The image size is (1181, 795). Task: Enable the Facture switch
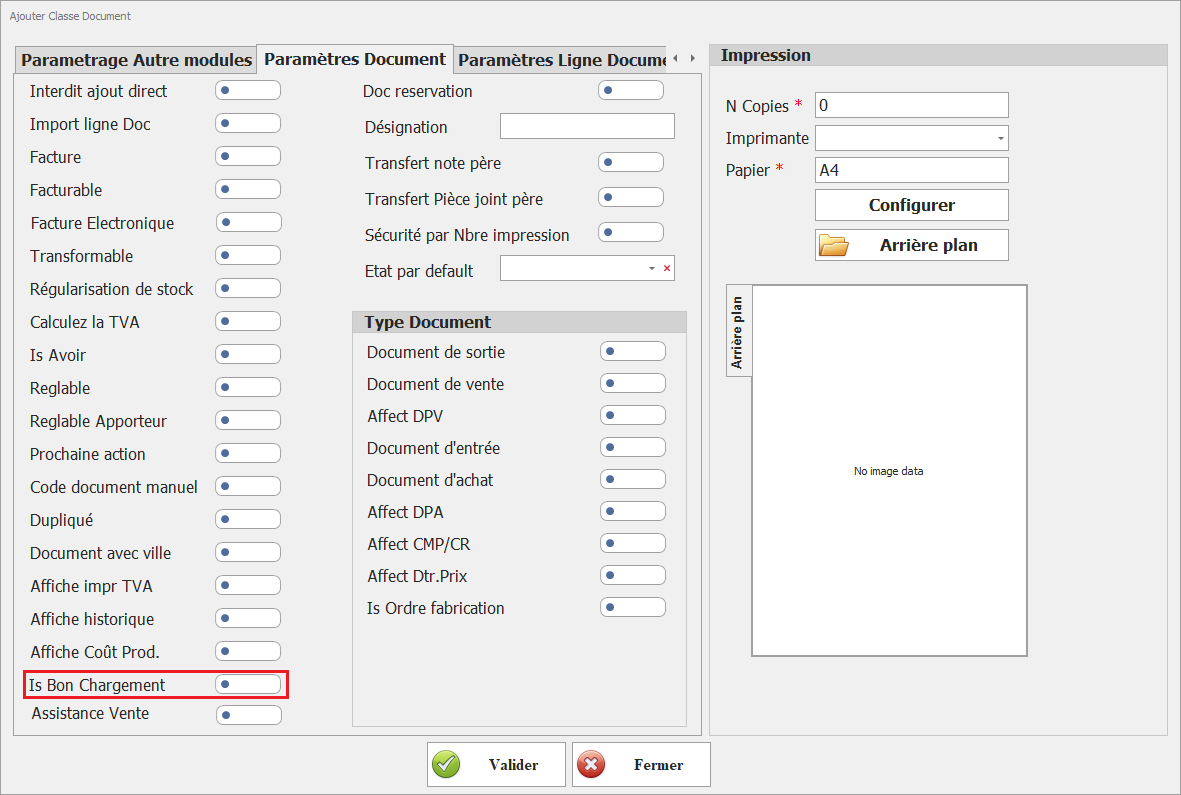[248, 157]
